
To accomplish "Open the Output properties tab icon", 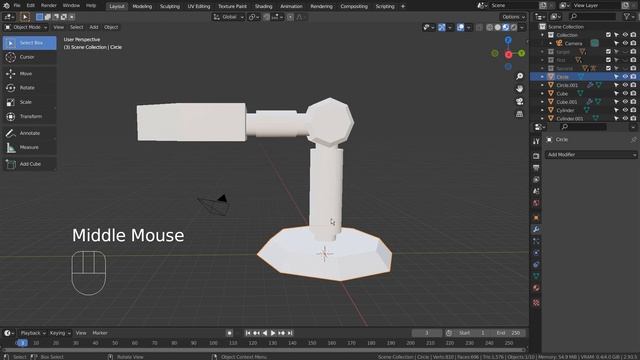I will pyautogui.click(x=536, y=168).
